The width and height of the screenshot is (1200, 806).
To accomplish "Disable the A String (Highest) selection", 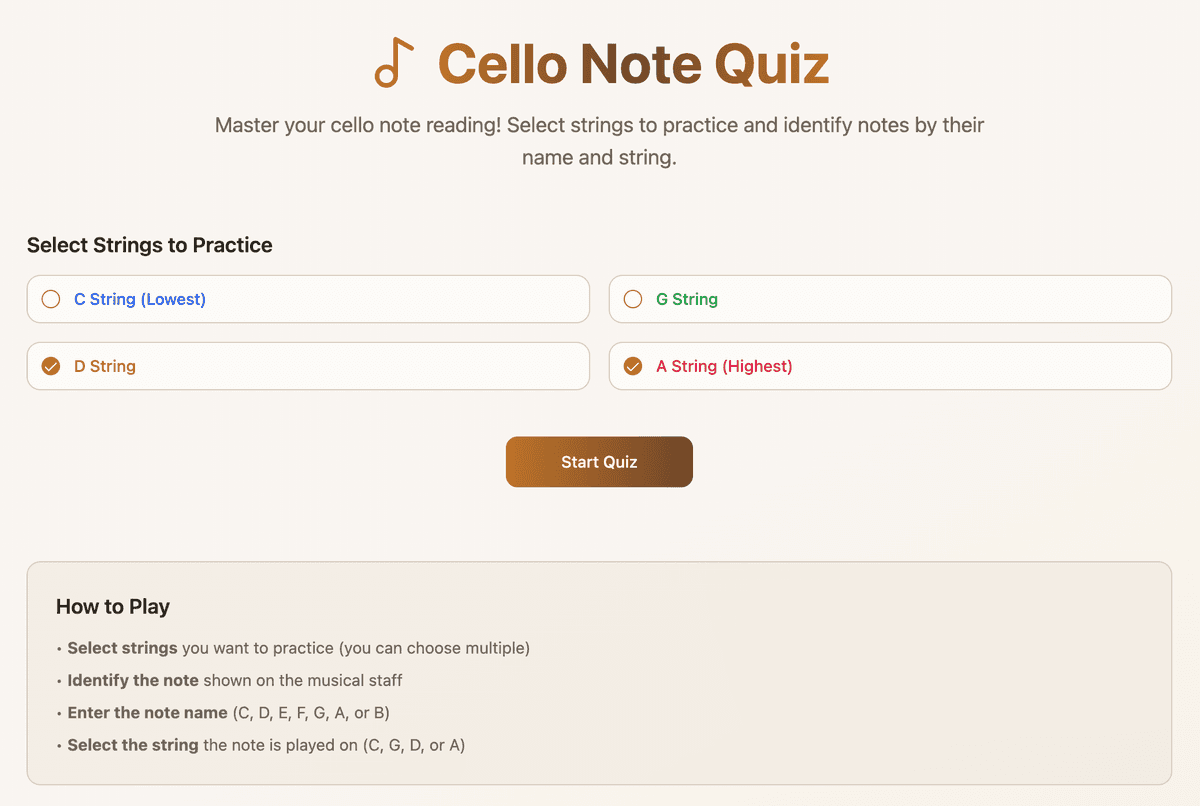I will click(x=890, y=366).
